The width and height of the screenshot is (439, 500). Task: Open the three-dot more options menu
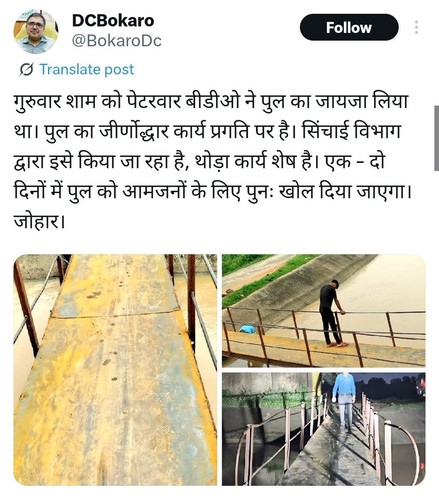tap(416, 27)
